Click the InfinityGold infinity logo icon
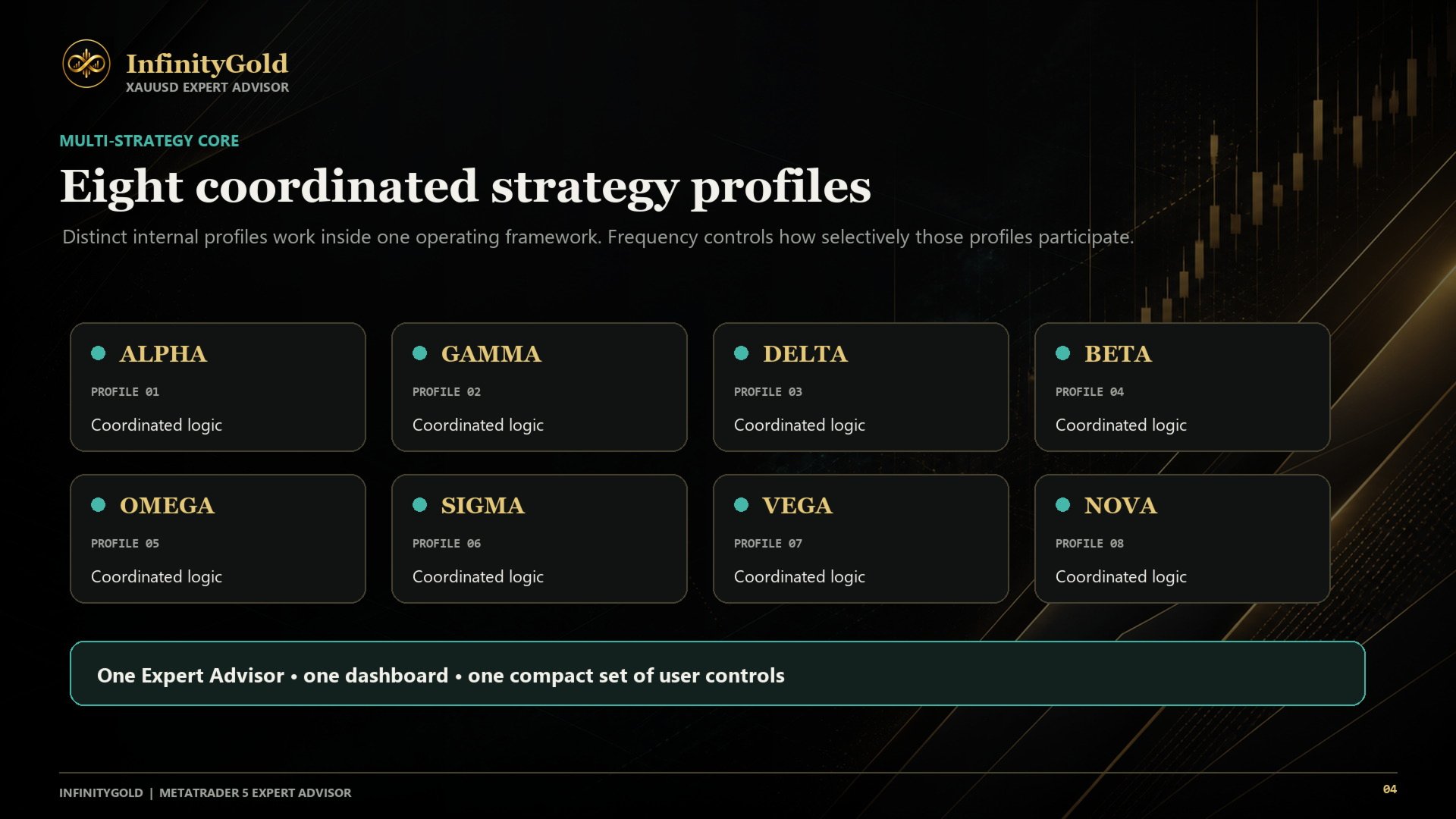 click(86, 64)
